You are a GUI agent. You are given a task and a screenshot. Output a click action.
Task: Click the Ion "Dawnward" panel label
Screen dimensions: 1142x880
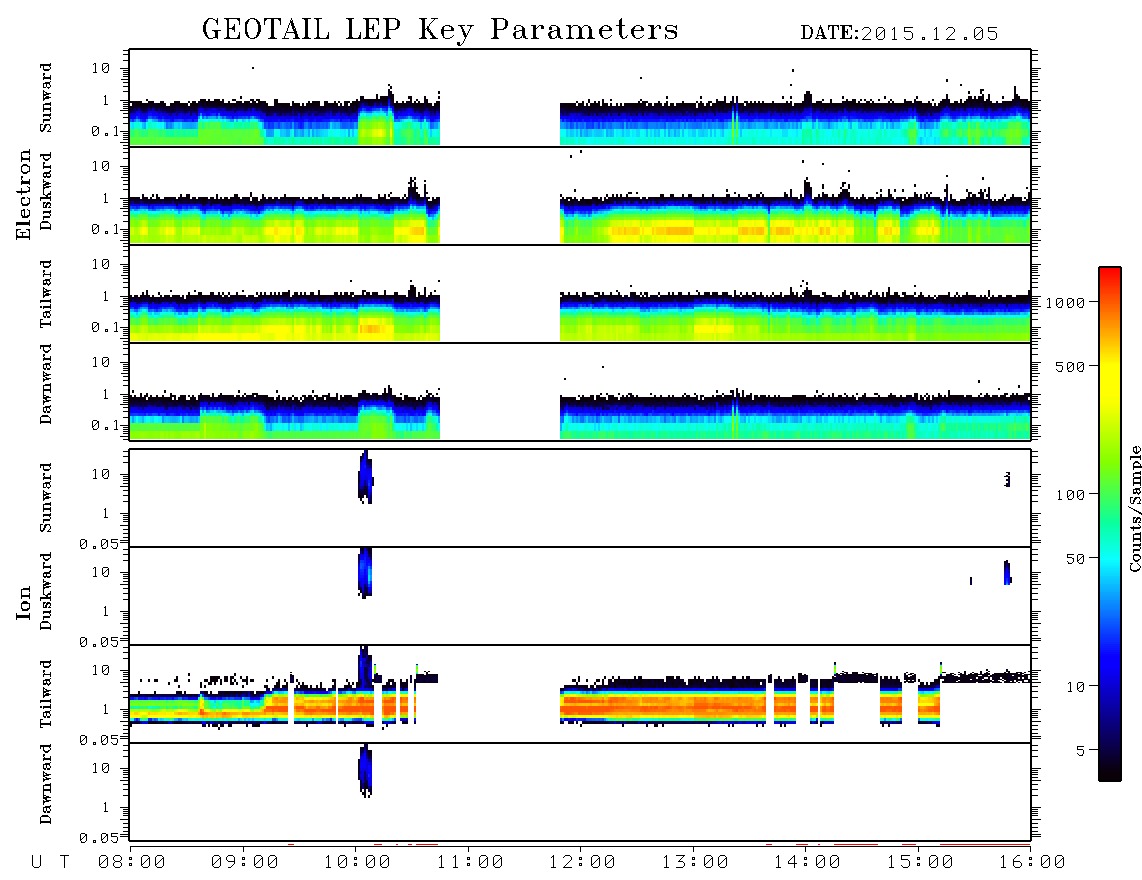(46, 784)
